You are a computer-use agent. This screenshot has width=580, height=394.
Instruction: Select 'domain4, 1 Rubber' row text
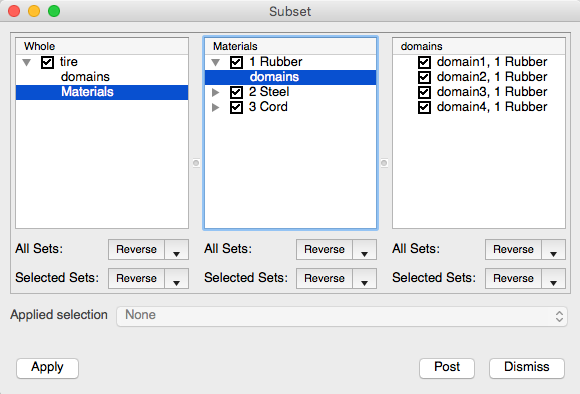pos(492,107)
